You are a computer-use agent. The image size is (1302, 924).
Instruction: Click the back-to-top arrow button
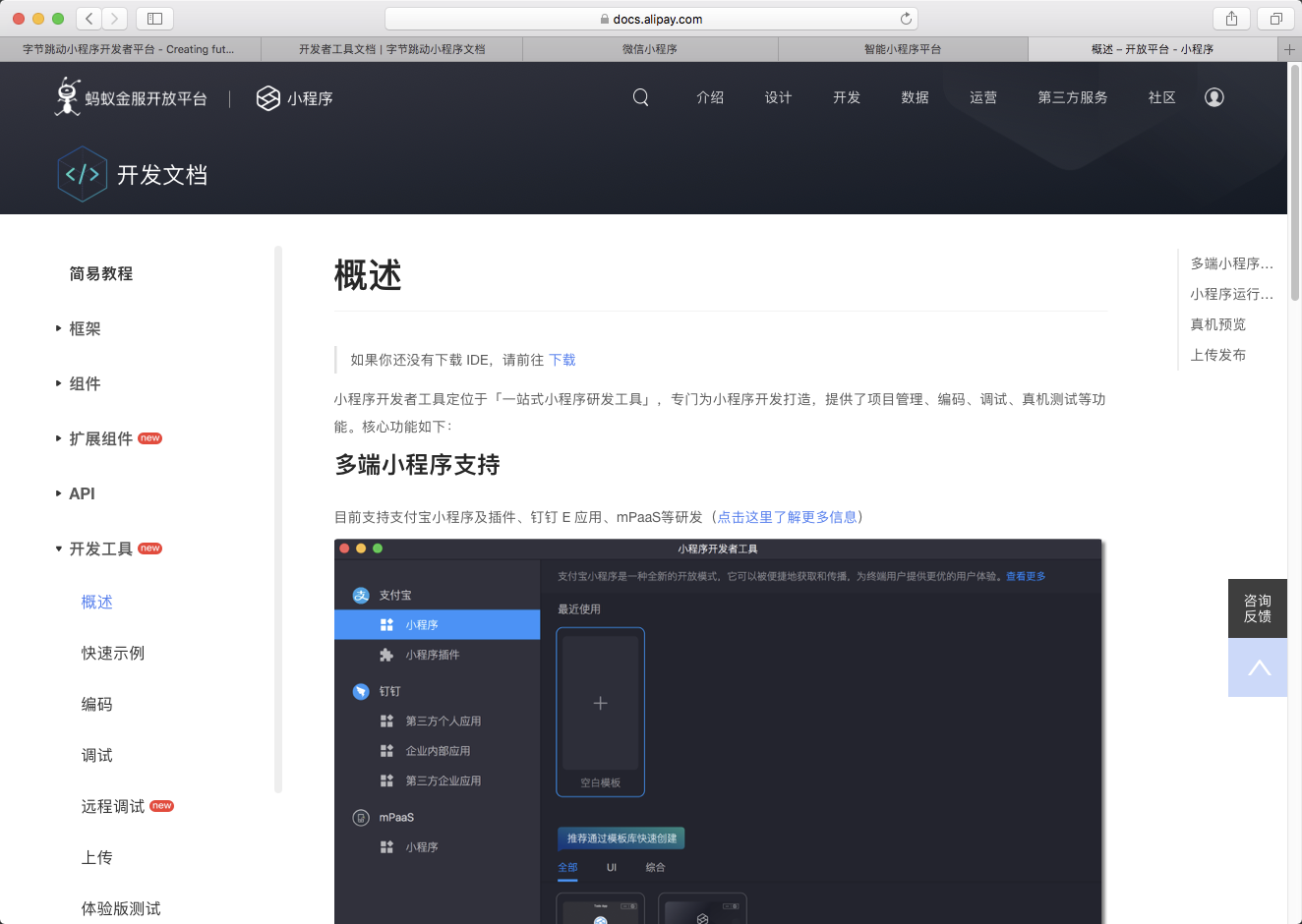1258,667
